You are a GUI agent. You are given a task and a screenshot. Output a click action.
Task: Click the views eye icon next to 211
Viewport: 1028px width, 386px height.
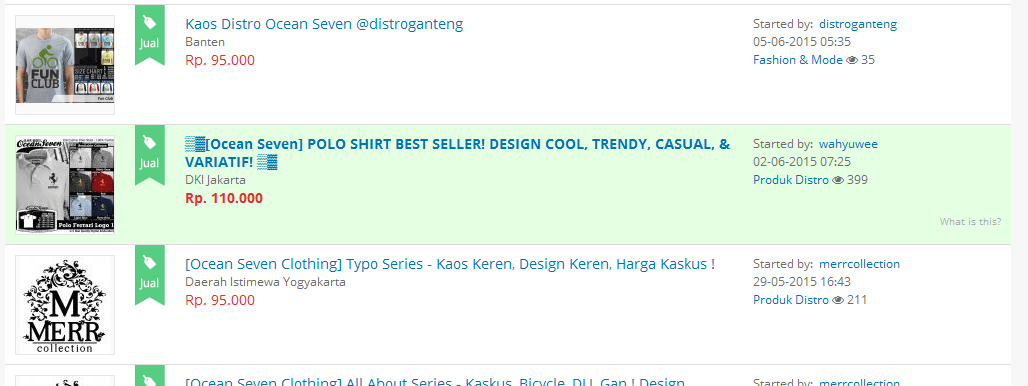[x=838, y=300]
